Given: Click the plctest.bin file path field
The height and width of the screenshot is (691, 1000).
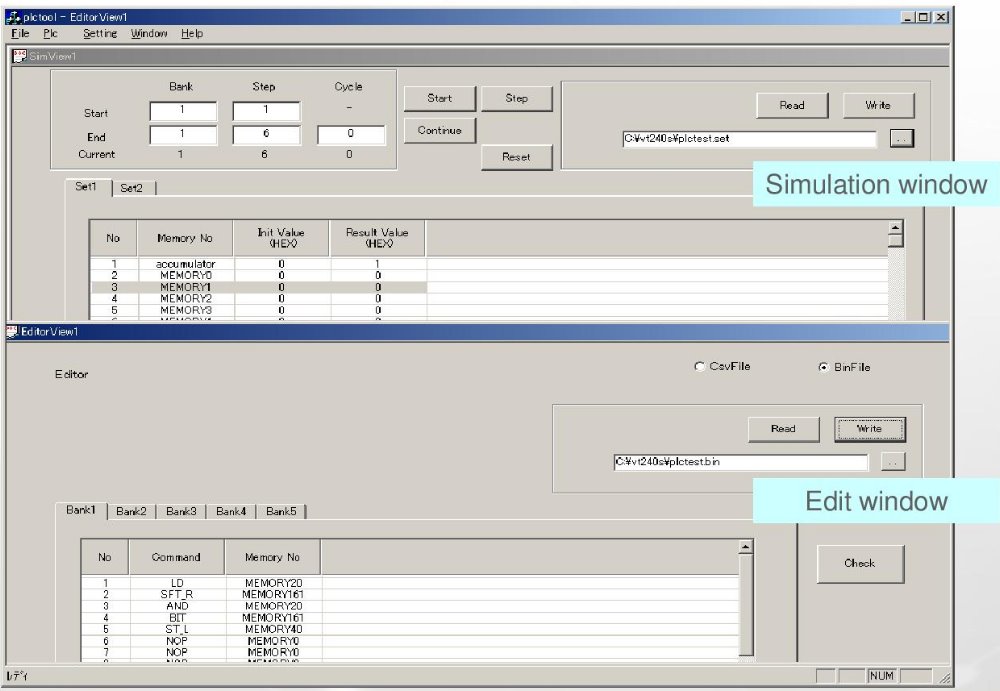Looking at the screenshot, I should click(x=740, y=462).
